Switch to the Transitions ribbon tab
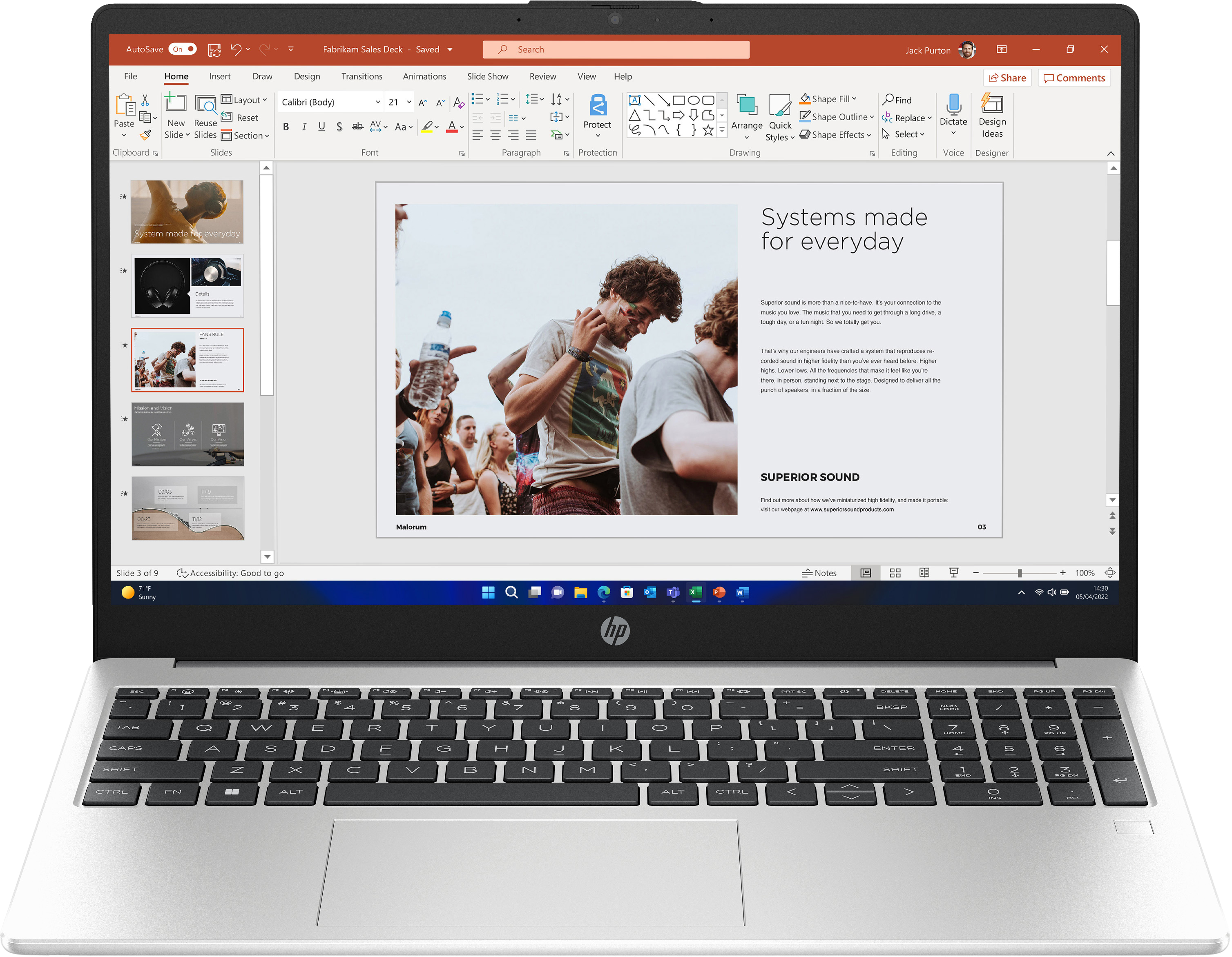Image resolution: width=1232 pixels, height=957 pixels. [x=362, y=76]
